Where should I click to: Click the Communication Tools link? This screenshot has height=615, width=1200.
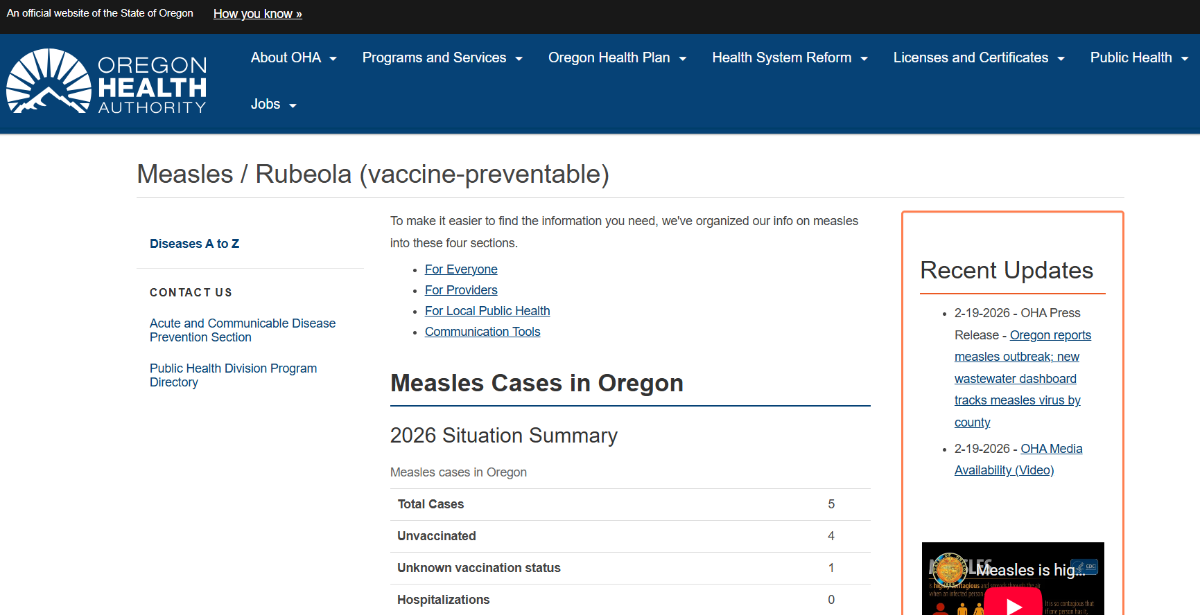pos(482,331)
